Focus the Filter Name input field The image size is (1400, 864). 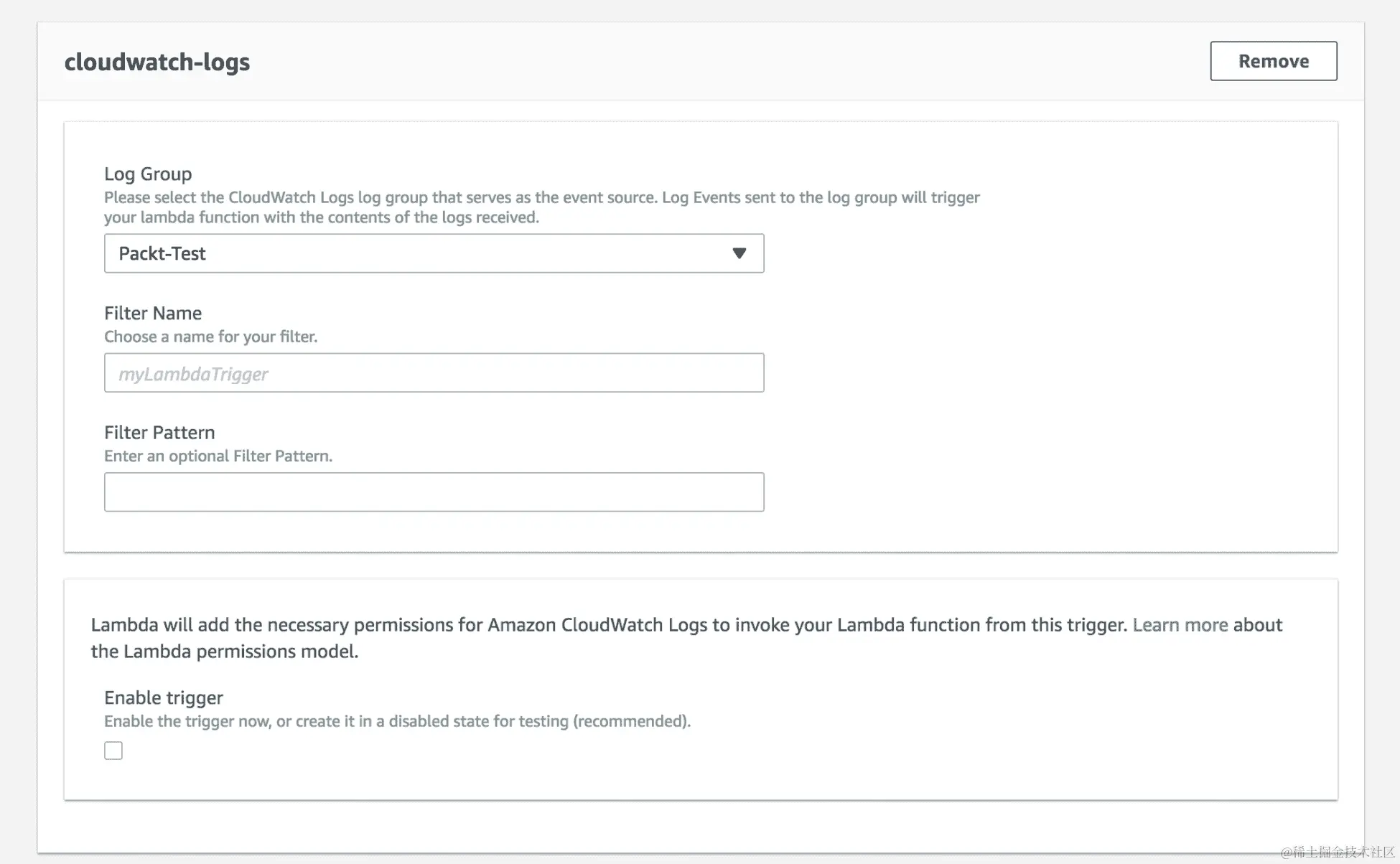click(434, 373)
